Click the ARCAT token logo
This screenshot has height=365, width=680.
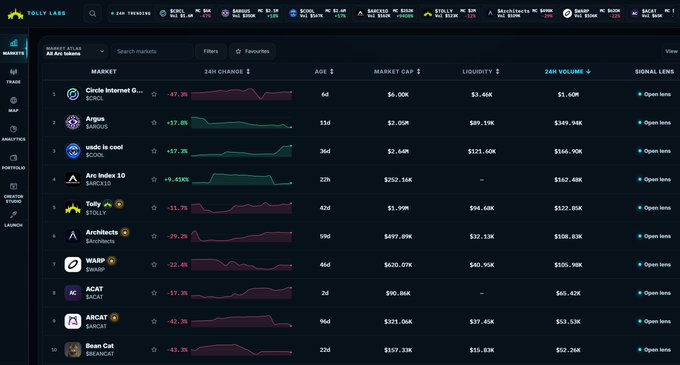pyautogui.click(x=73, y=321)
